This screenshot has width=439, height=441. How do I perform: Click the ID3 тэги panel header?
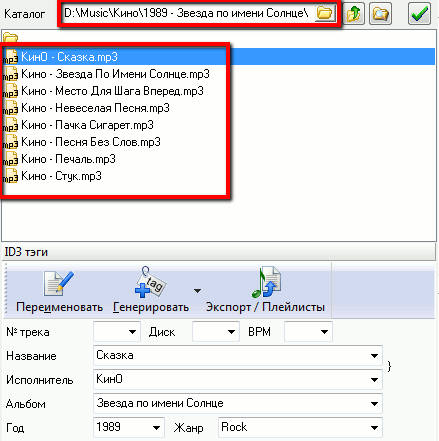click(x=219, y=252)
